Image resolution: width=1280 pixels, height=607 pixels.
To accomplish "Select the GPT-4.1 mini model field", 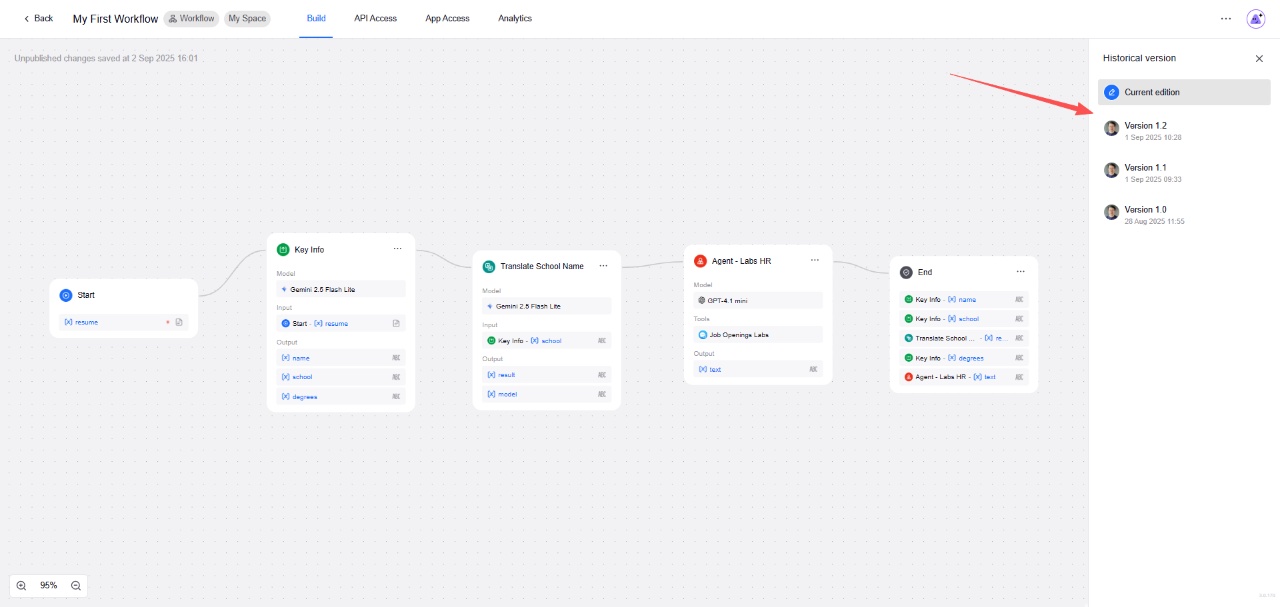I will [758, 300].
